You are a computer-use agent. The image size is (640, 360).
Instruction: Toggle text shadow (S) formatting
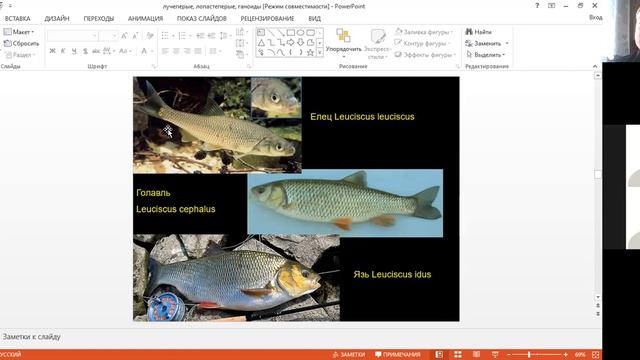(x=85, y=51)
